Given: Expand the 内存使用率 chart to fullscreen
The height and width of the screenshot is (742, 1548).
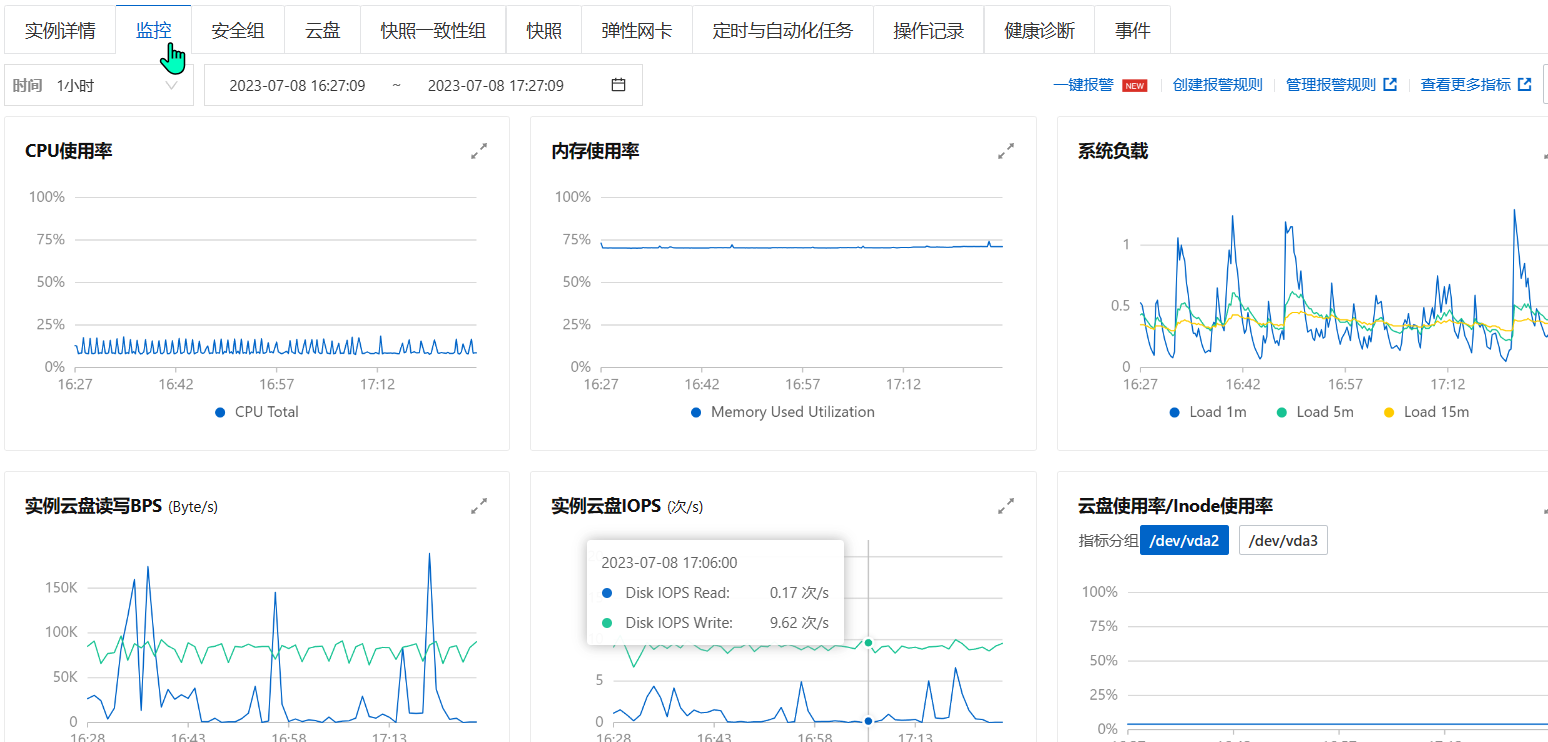Looking at the screenshot, I should [1006, 151].
